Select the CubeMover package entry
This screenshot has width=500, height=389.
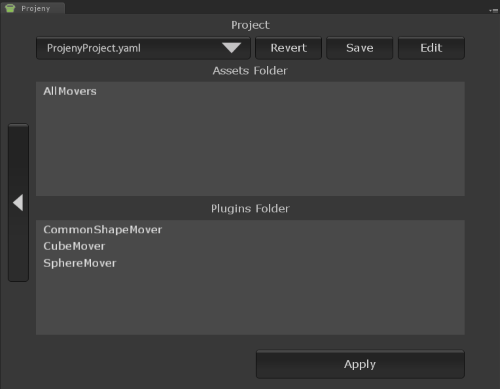click(74, 246)
